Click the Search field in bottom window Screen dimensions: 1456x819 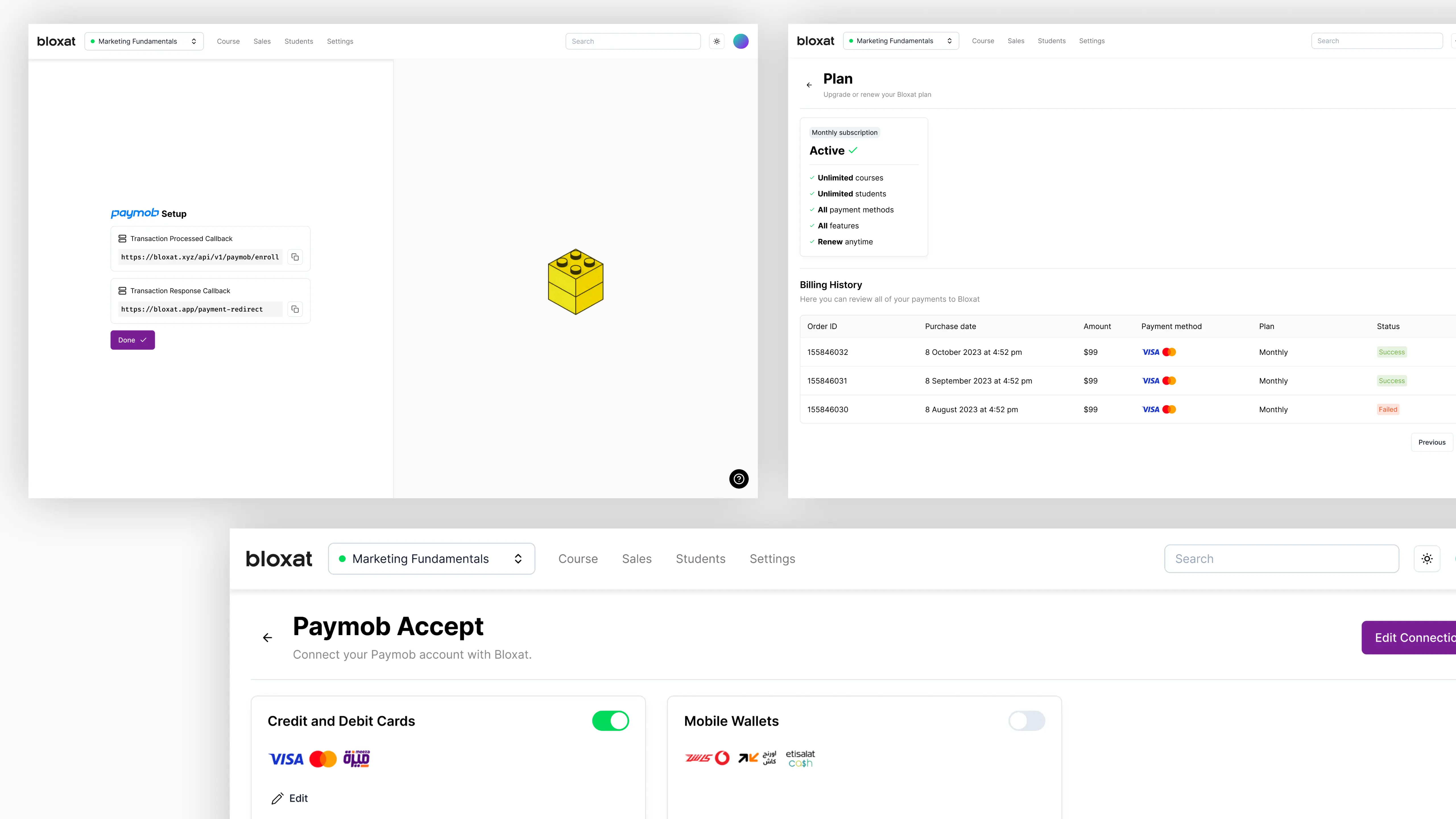1281,559
